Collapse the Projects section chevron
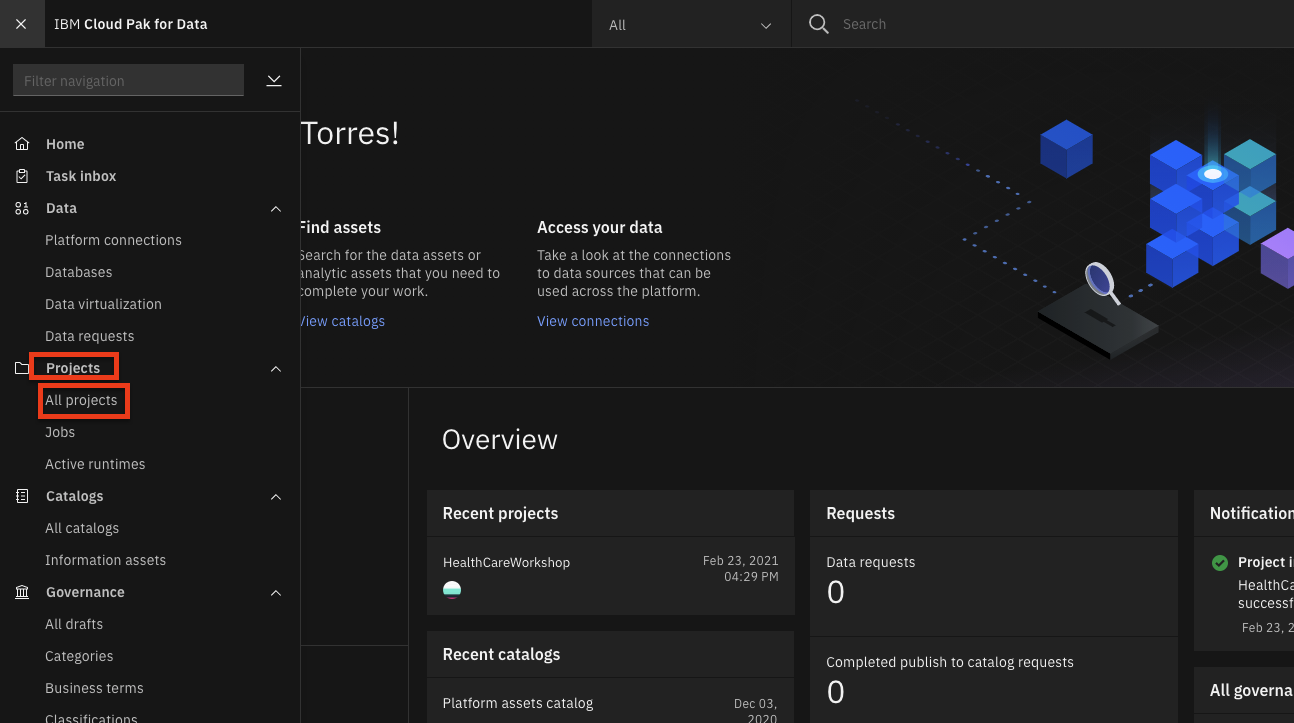The height and width of the screenshot is (723, 1294). (276, 368)
